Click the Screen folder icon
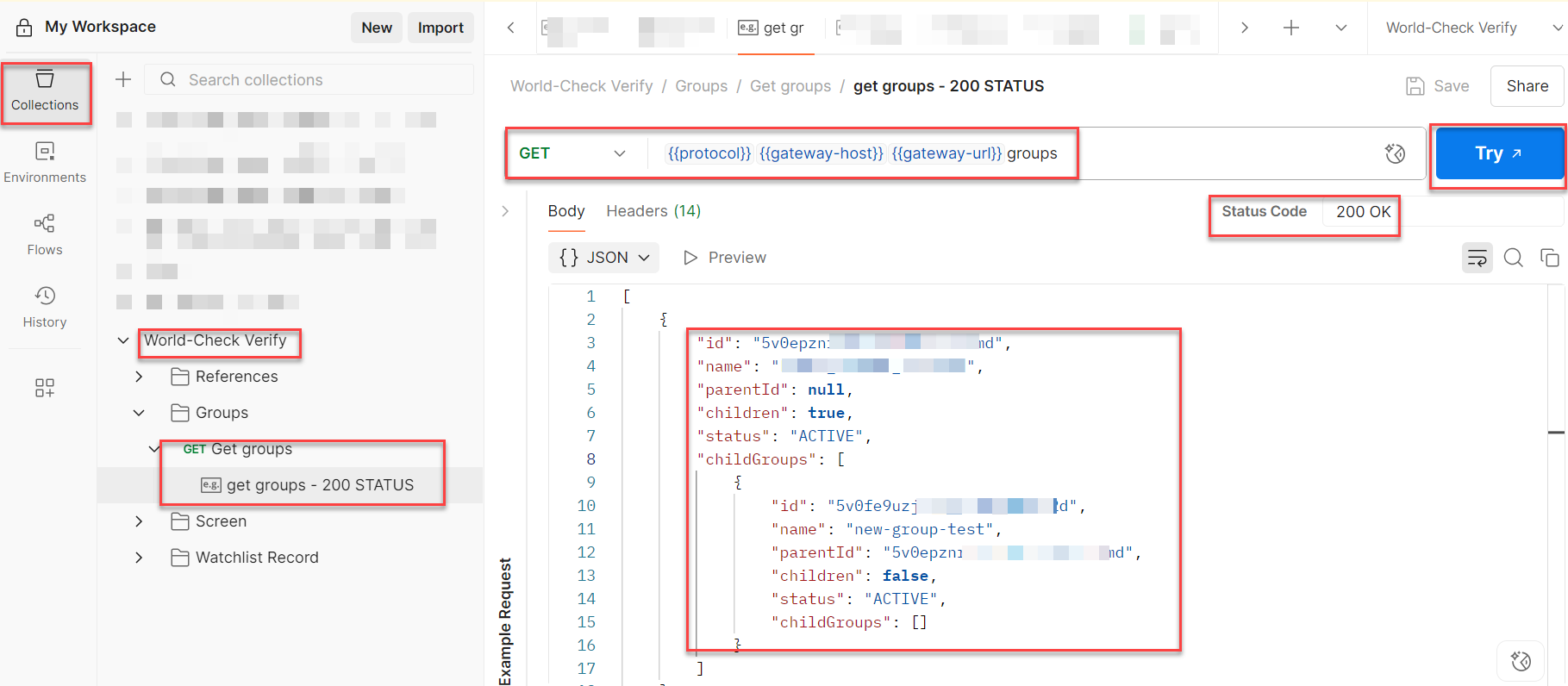1568x686 pixels. [x=180, y=521]
